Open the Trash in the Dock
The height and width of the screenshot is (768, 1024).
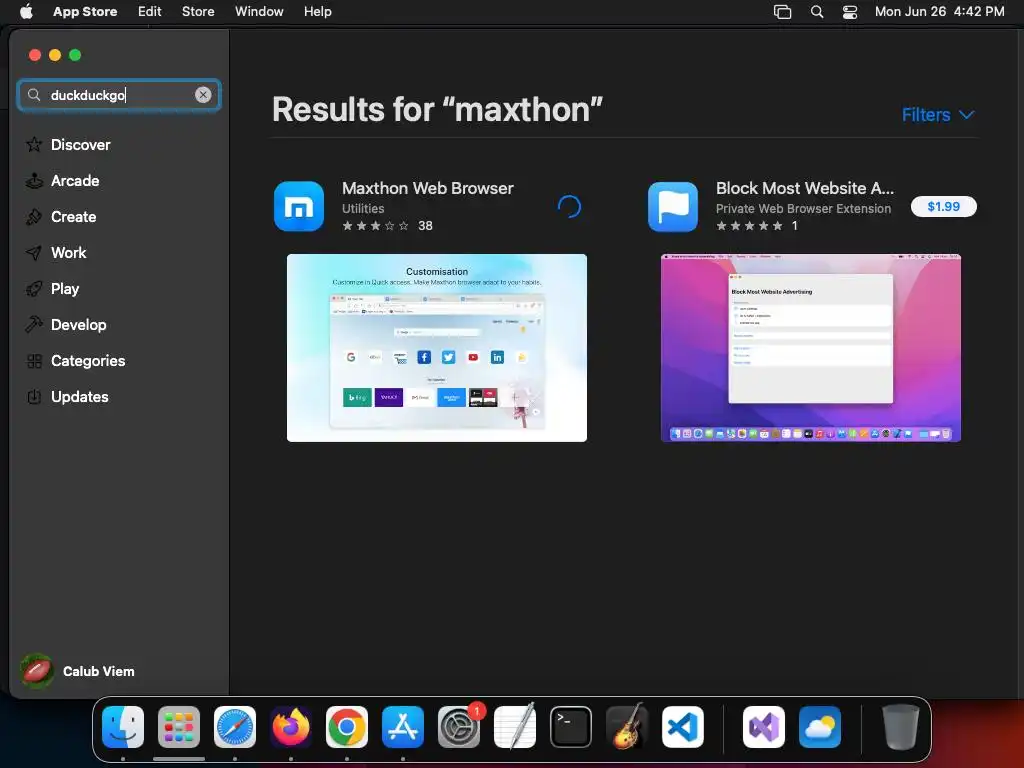pos(901,727)
